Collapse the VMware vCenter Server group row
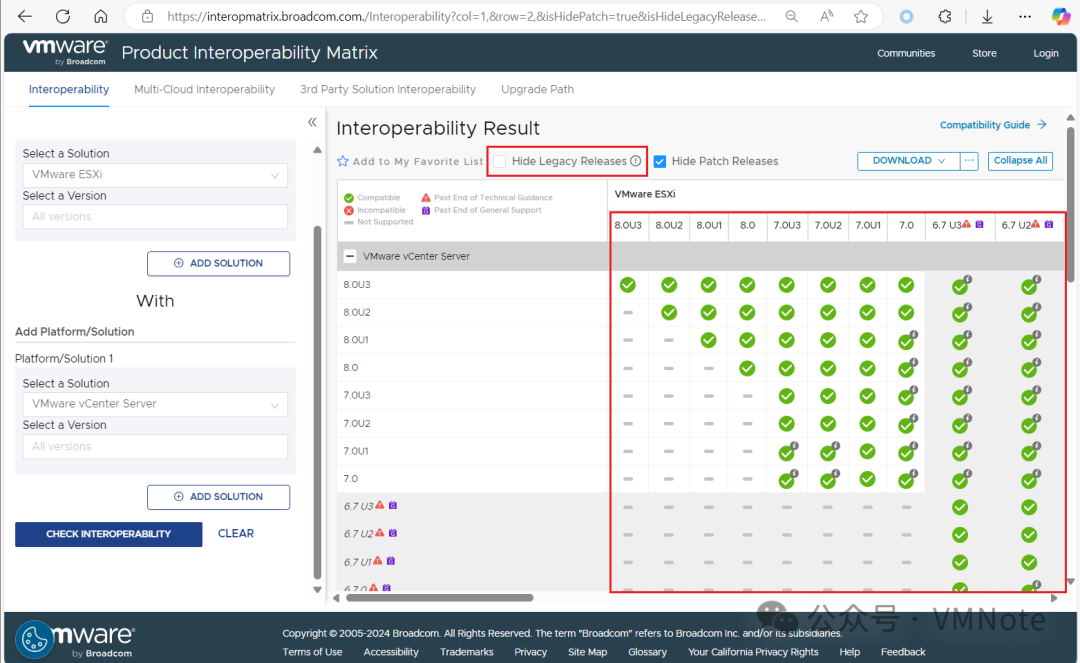 [350, 256]
